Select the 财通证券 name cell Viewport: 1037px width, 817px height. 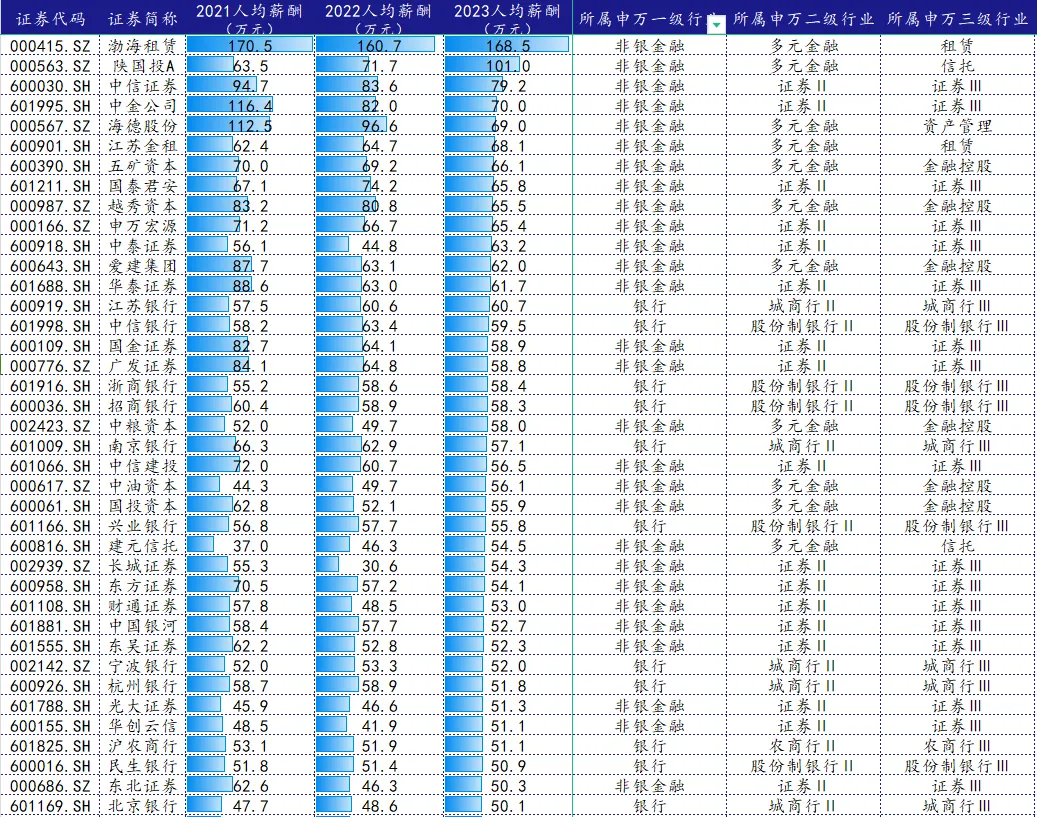click(x=143, y=606)
